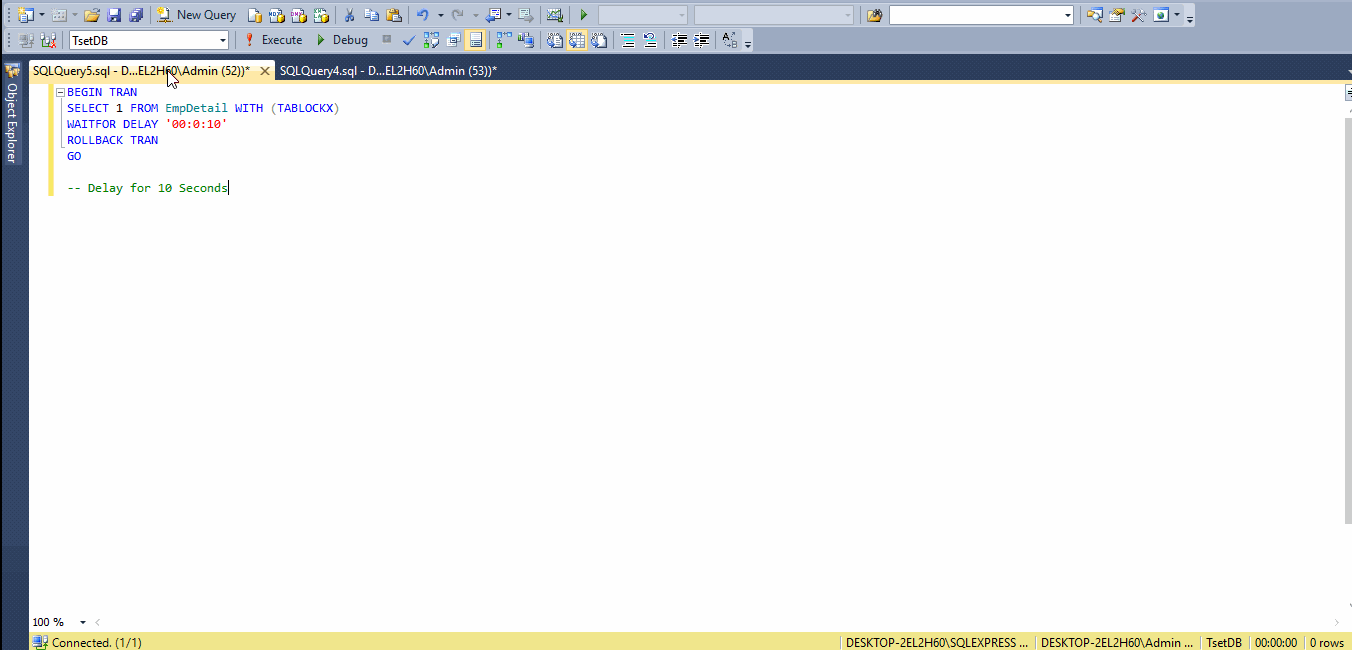
Task: Click the Save icon on the toolbar
Action: (x=113, y=14)
